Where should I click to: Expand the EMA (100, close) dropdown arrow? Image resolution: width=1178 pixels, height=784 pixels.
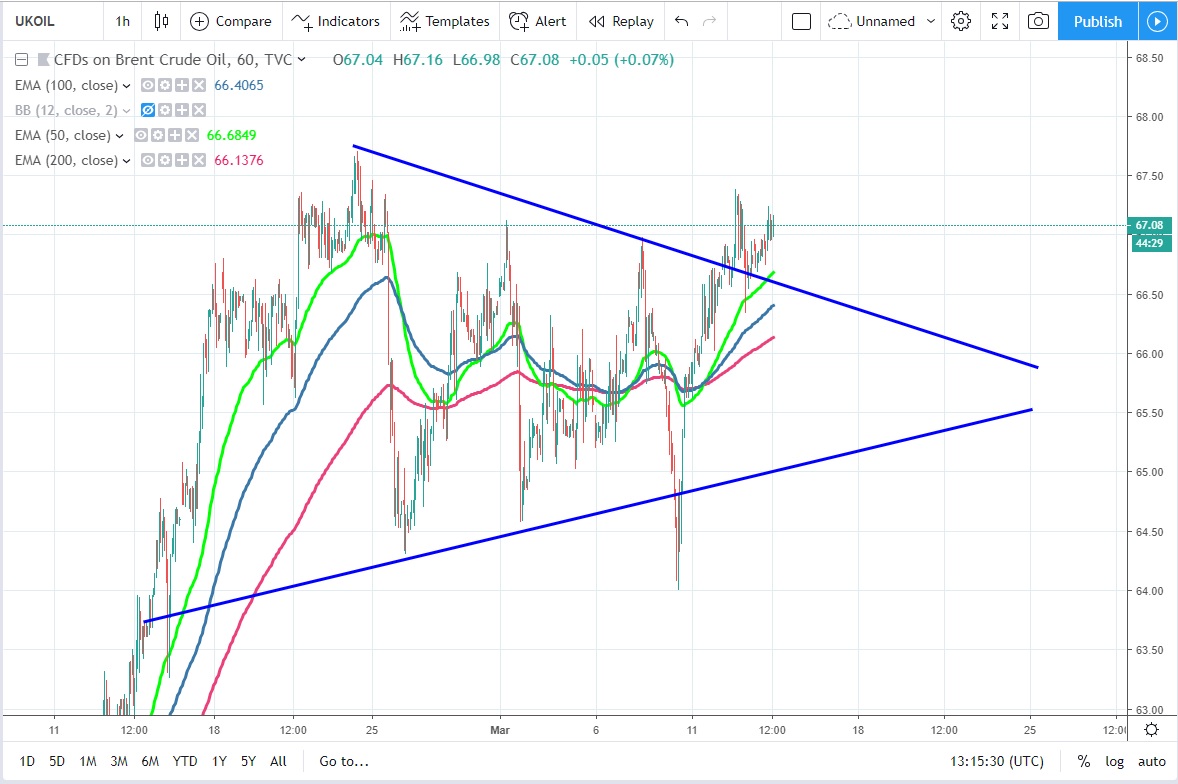(x=126, y=86)
